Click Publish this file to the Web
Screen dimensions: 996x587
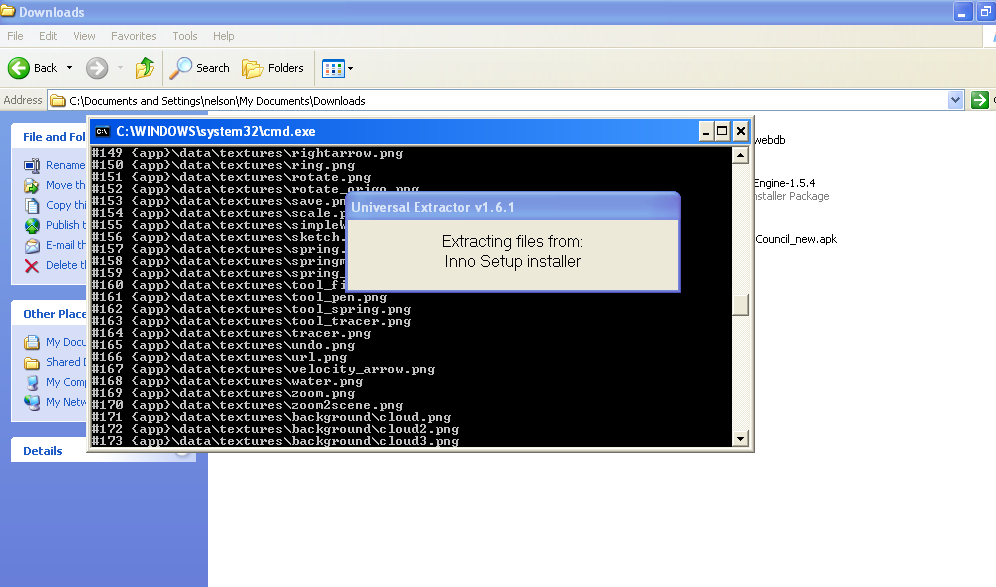(65, 225)
